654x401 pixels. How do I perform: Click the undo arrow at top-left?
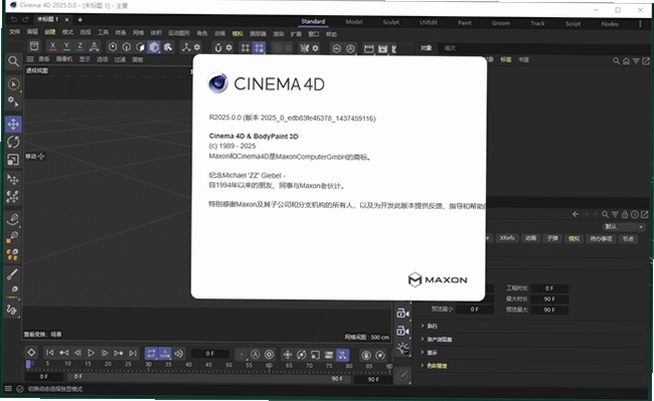[x=14, y=19]
